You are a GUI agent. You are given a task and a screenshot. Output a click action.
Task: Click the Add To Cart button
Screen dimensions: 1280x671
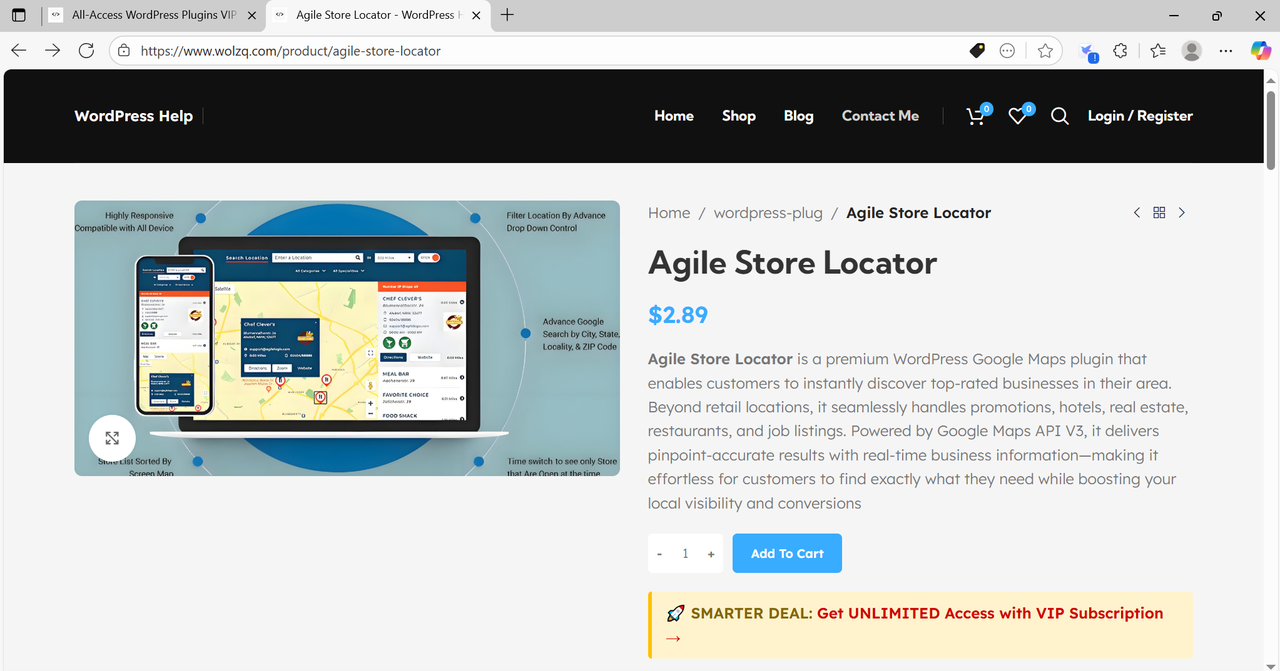point(787,554)
